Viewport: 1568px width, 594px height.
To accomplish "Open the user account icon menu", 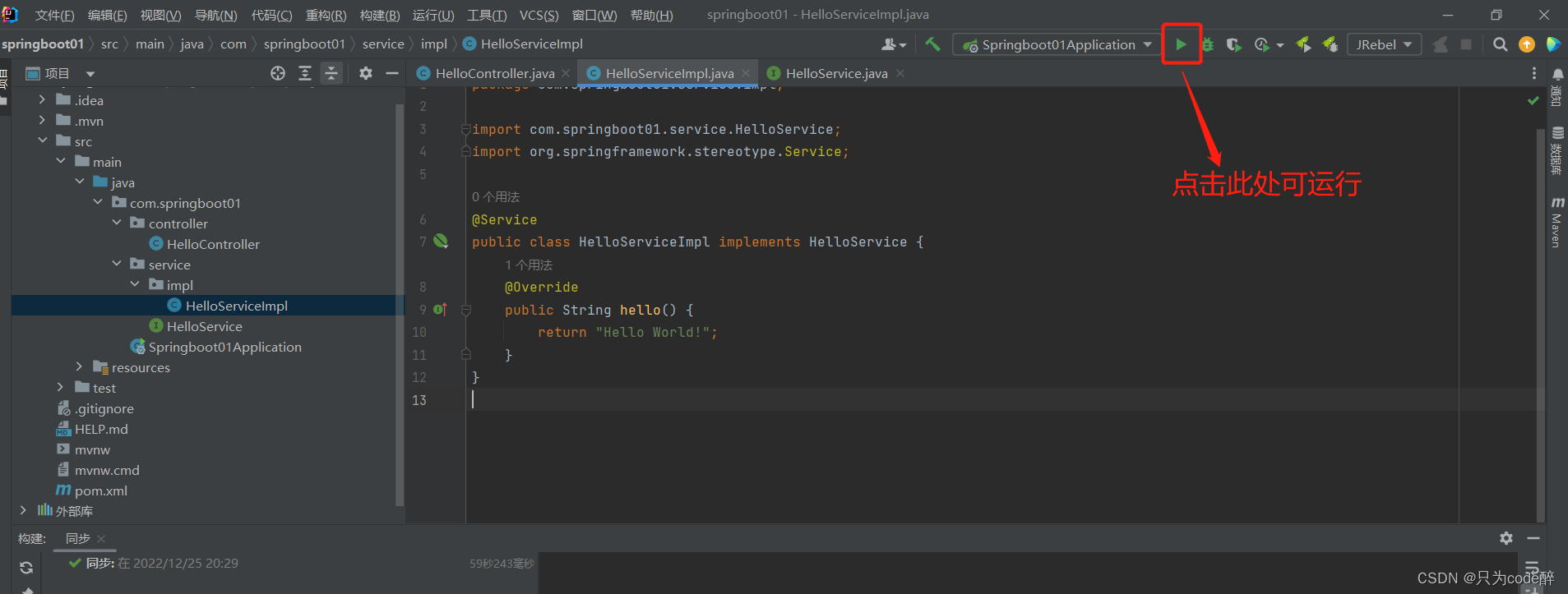I will tap(894, 44).
